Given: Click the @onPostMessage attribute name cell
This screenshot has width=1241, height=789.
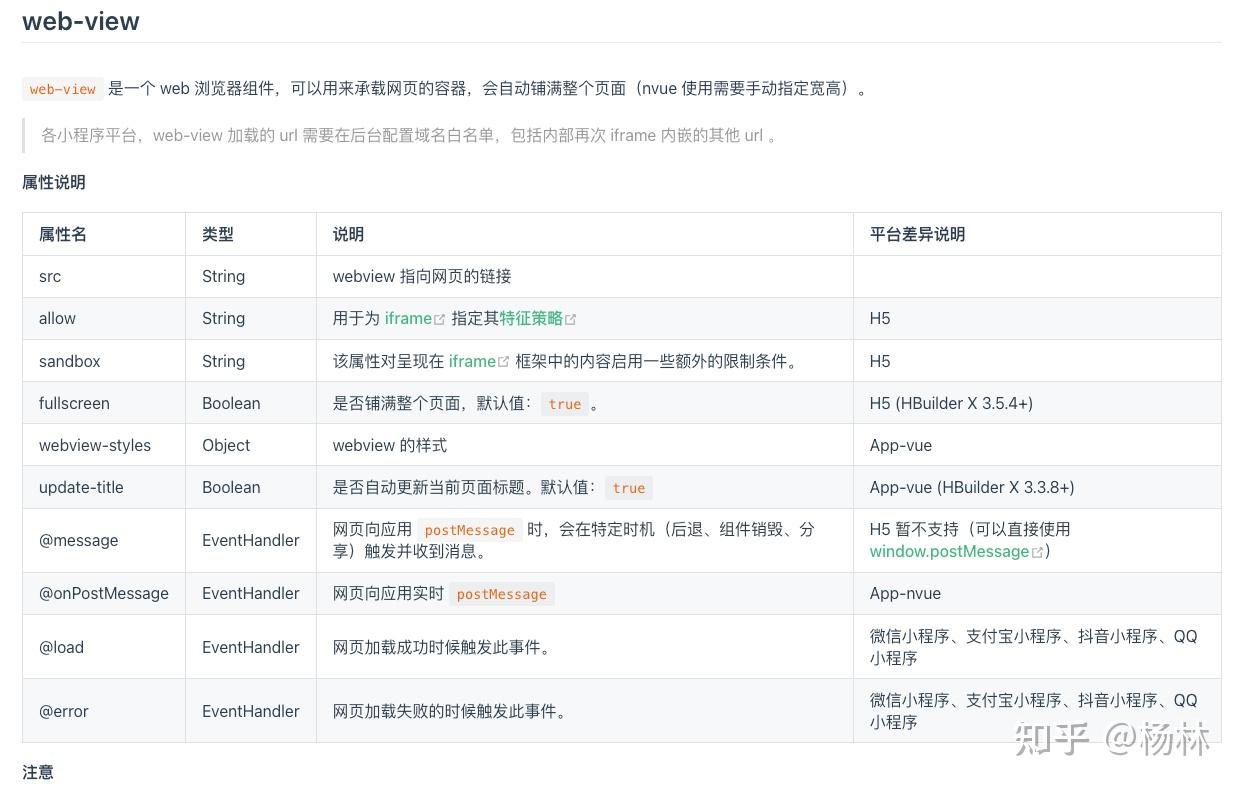Looking at the screenshot, I should 104,593.
